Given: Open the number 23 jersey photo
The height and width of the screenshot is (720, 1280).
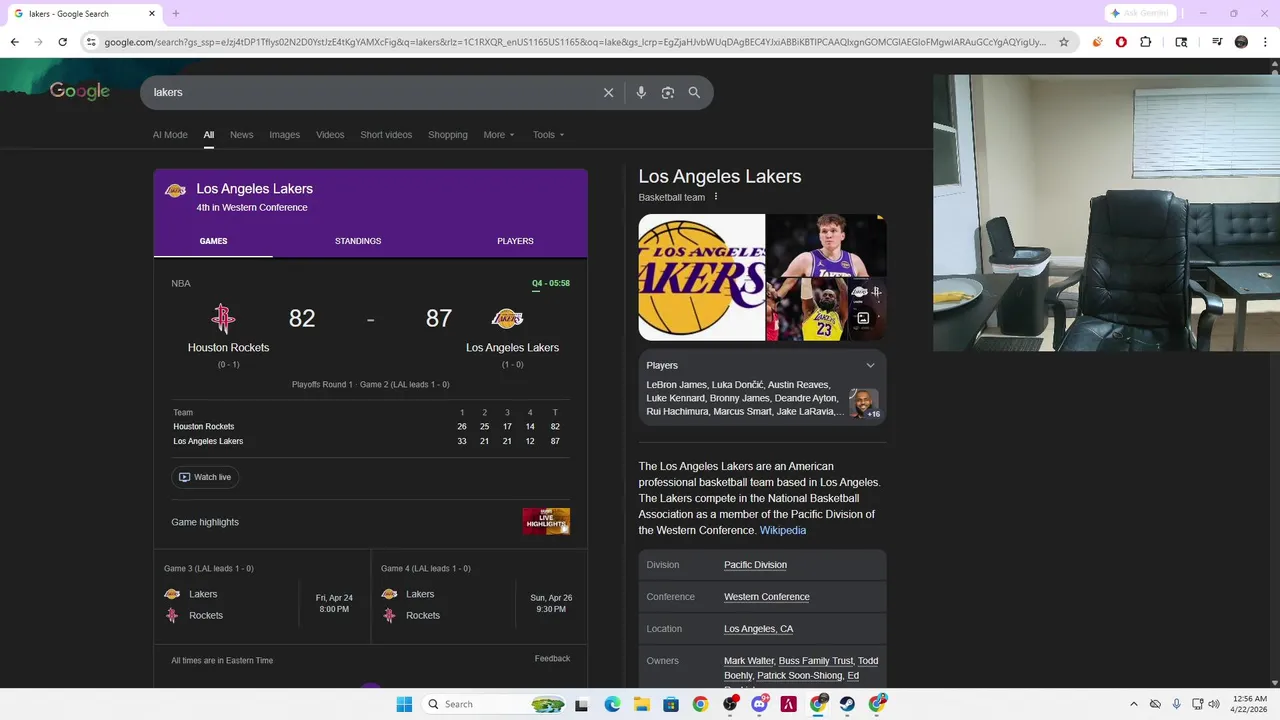Looking at the screenshot, I should pos(806,310).
